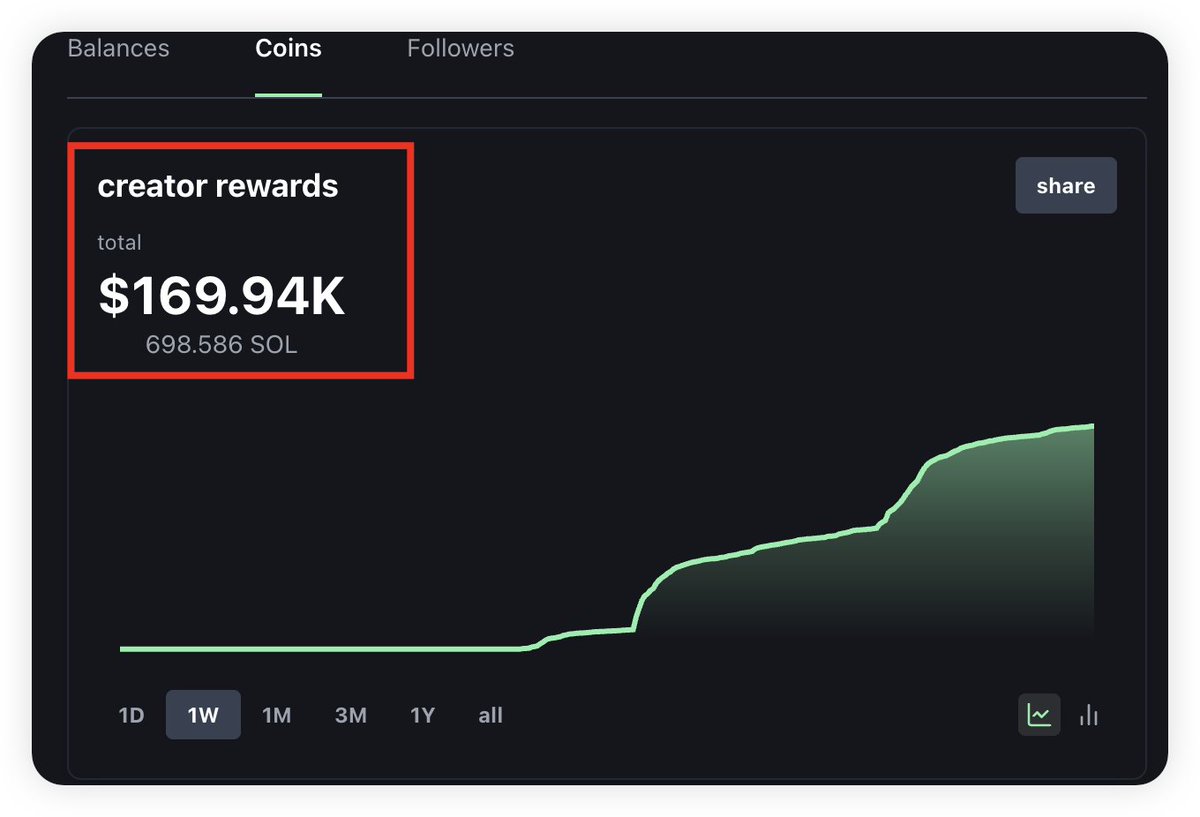Open the Balances tab
Viewport: 1200px width, 817px height.
(x=118, y=48)
